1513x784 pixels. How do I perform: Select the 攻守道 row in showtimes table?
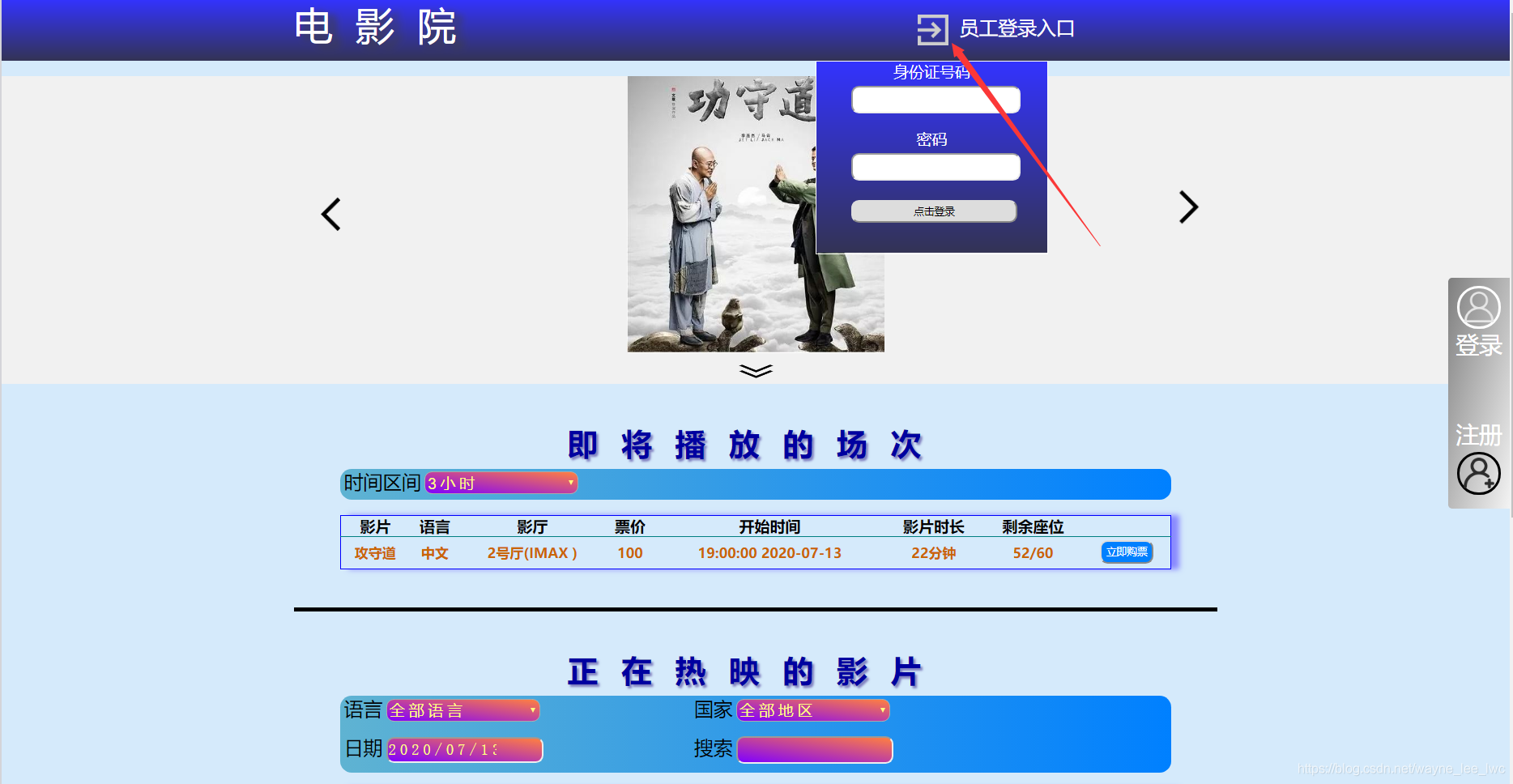(375, 553)
